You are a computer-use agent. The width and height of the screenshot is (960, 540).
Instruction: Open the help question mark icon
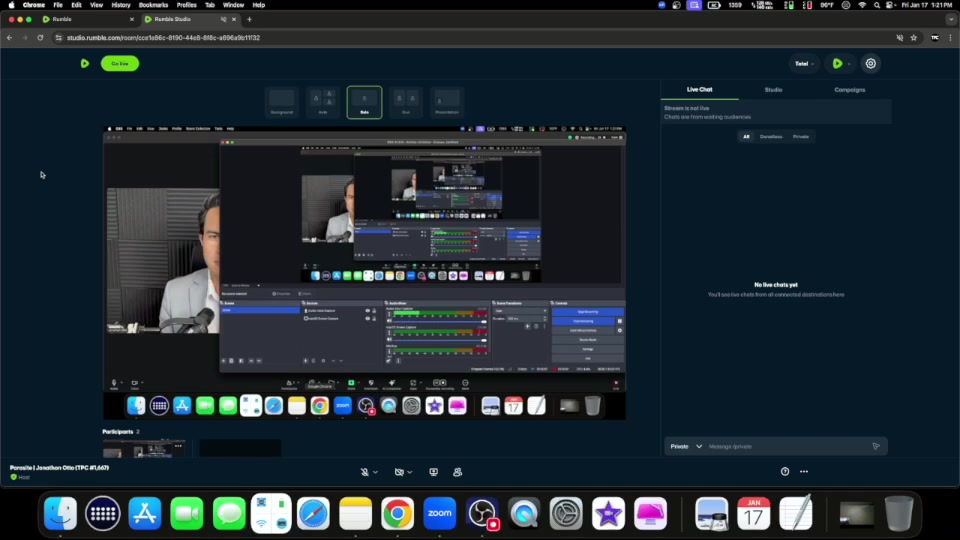tap(785, 471)
